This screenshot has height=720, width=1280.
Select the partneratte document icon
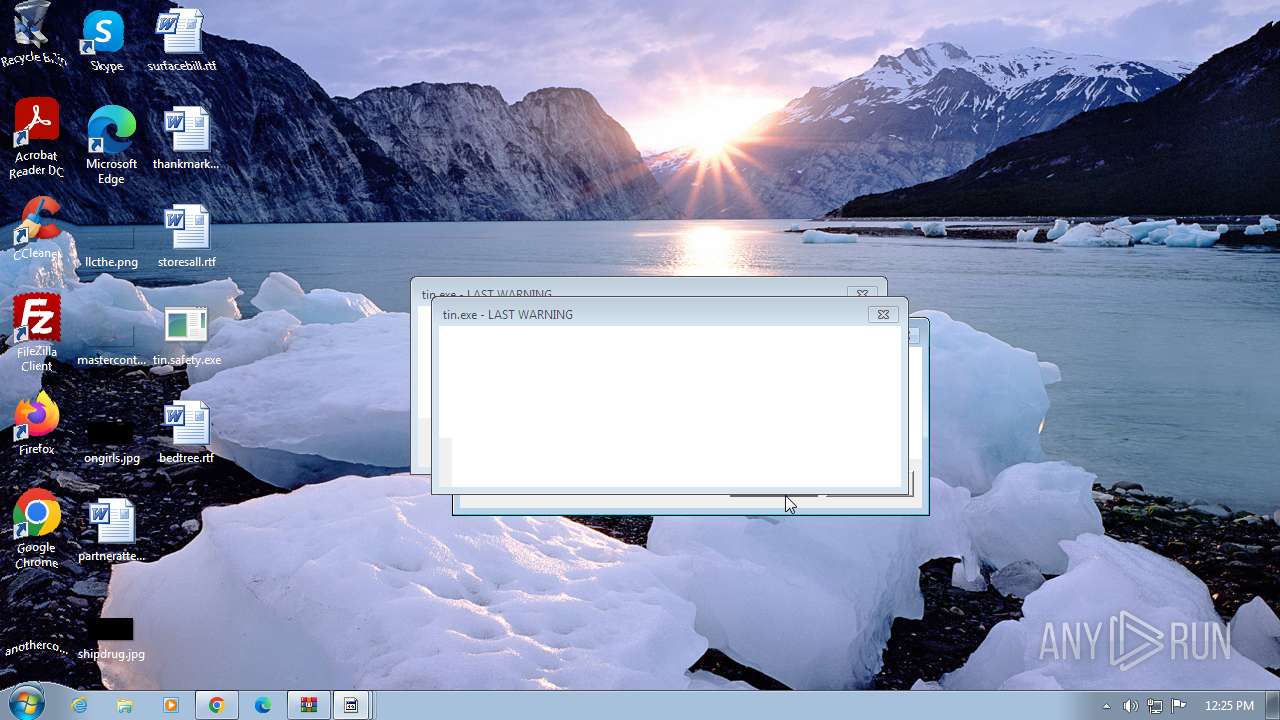pos(111,531)
